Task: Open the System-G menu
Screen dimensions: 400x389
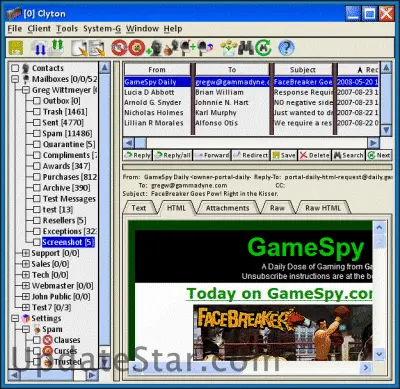Action: click(x=102, y=29)
